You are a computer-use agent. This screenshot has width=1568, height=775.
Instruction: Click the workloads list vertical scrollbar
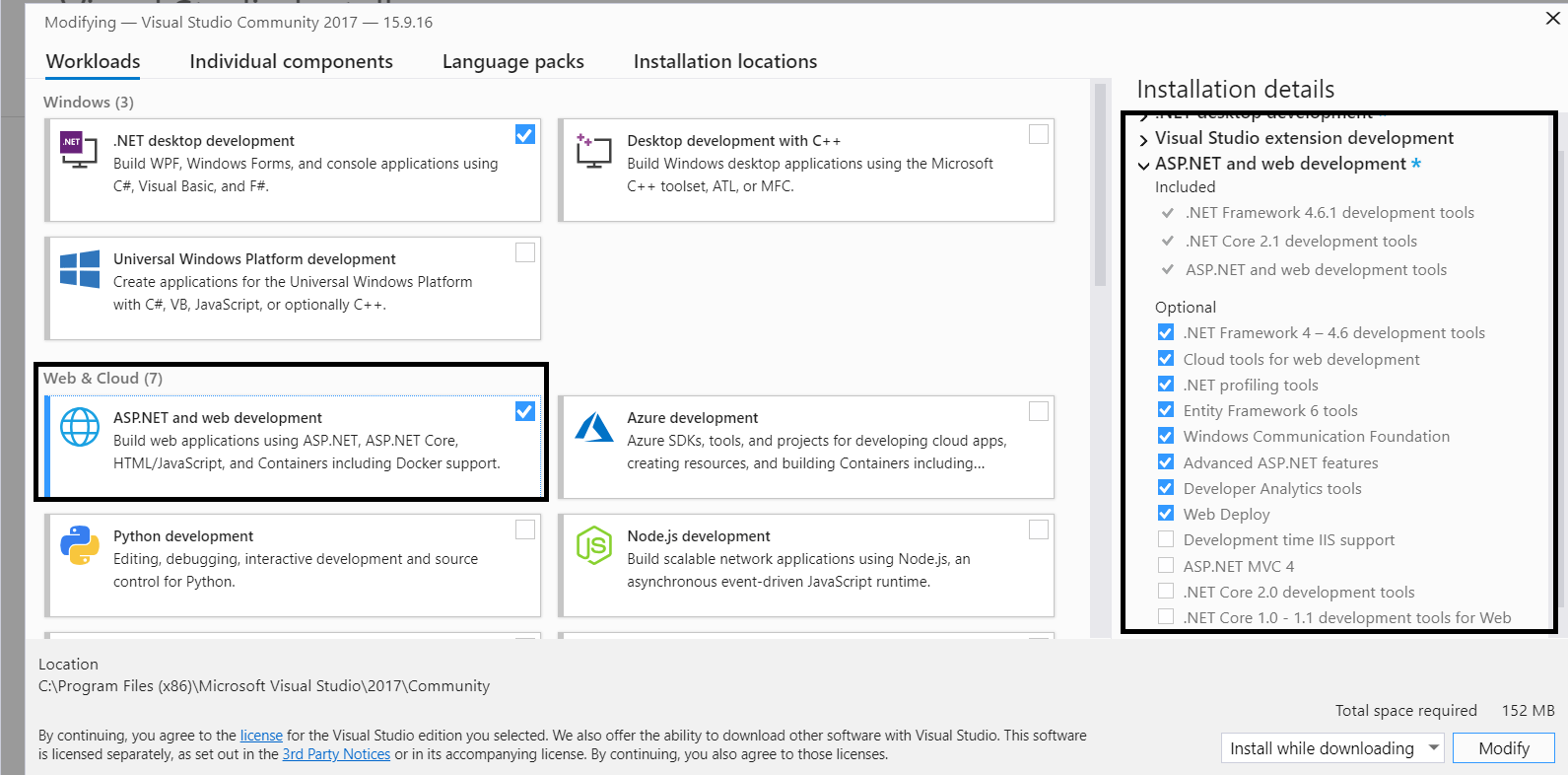click(x=1100, y=187)
